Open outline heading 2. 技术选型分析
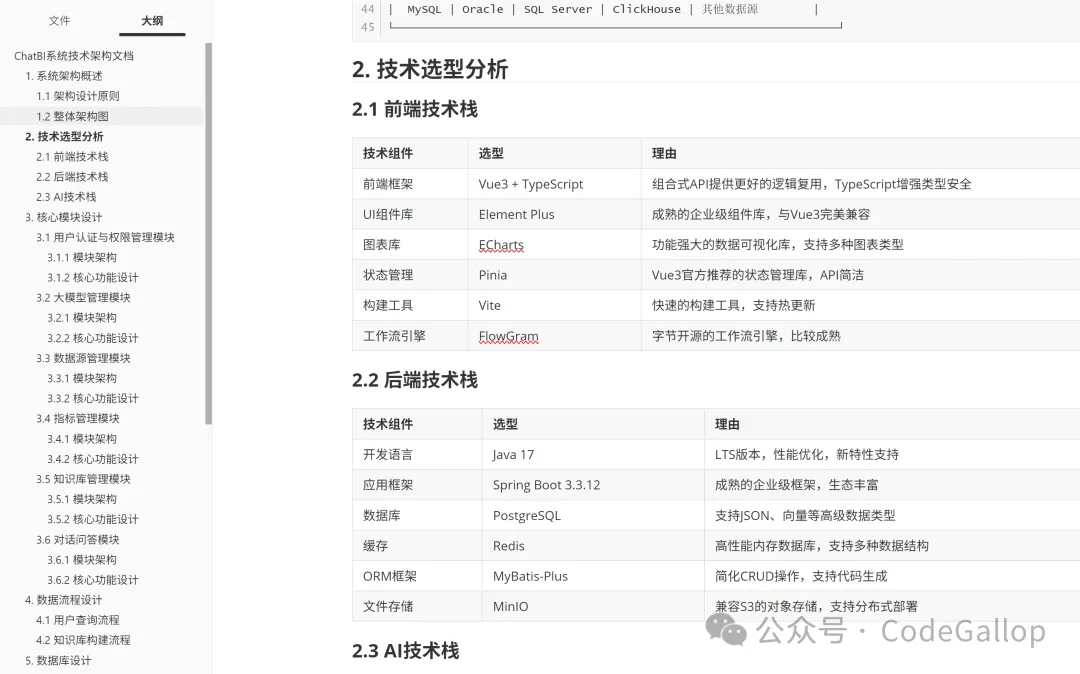1080x674 pixels. [64, 136]
